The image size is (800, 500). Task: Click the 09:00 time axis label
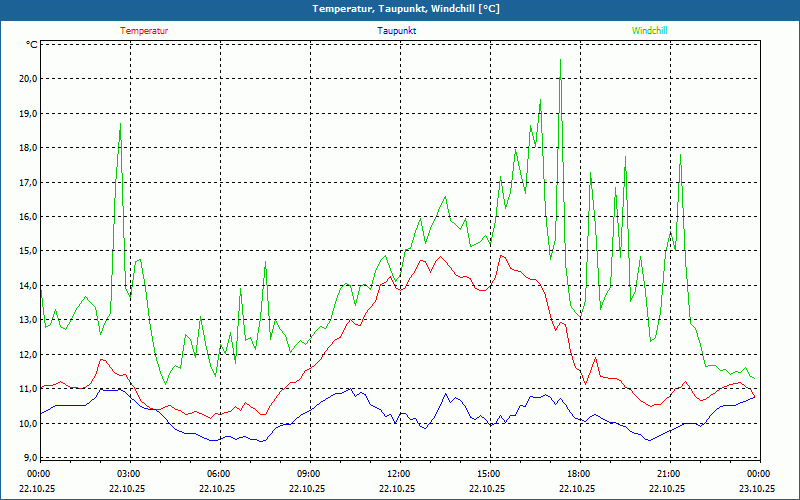(309, 473)
